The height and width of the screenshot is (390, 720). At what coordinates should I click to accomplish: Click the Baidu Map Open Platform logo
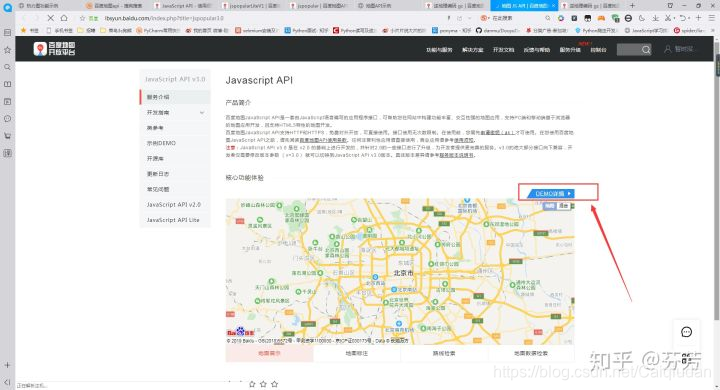54,49
